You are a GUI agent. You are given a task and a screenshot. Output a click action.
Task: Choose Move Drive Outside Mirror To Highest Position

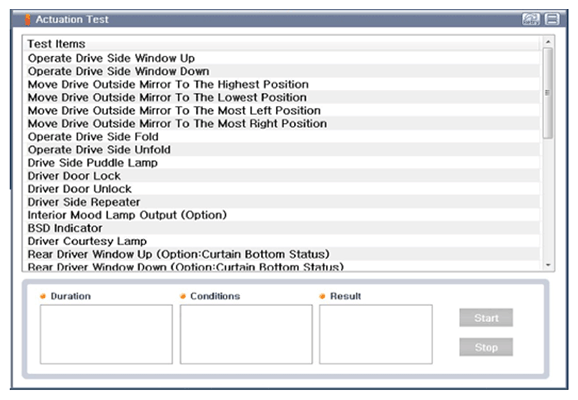coord(283,84)
